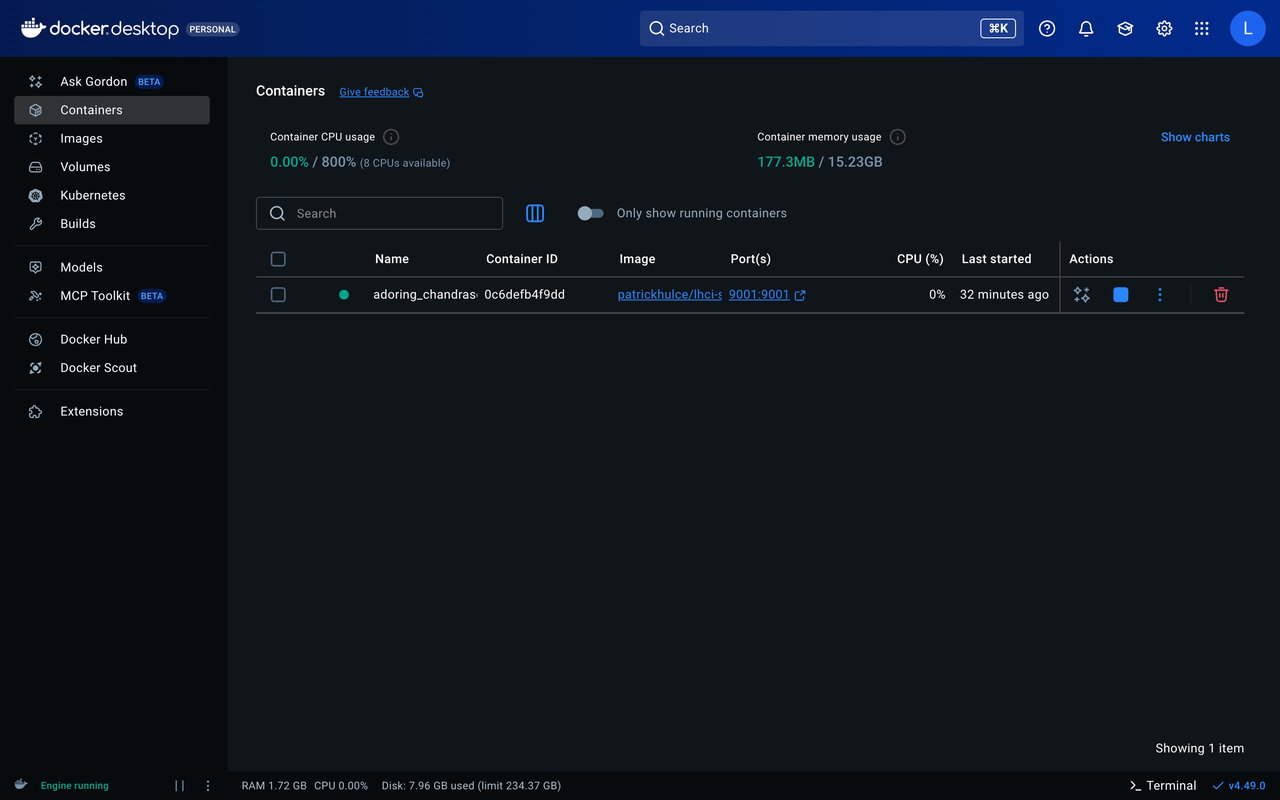Sort by Name column header
This screenshot has width=1280, height=800.
click(x=392, y=259)
